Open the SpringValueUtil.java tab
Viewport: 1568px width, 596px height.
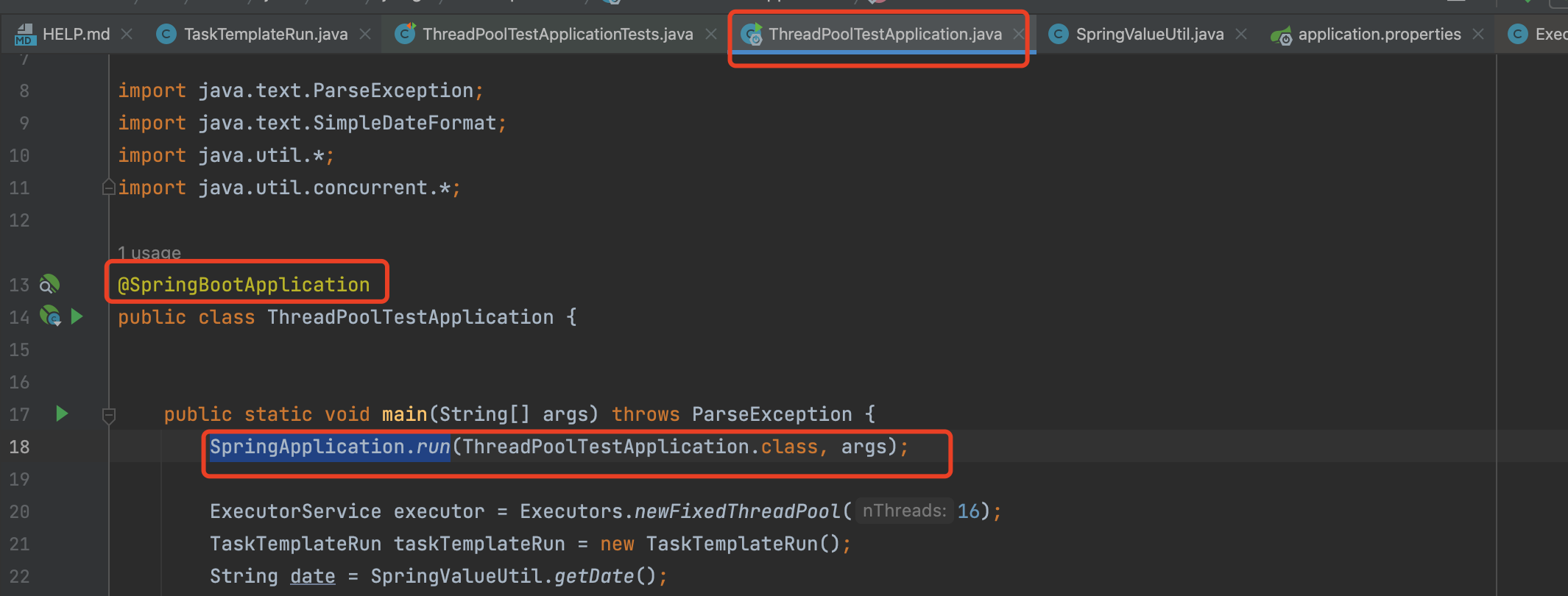[1149, 35]
